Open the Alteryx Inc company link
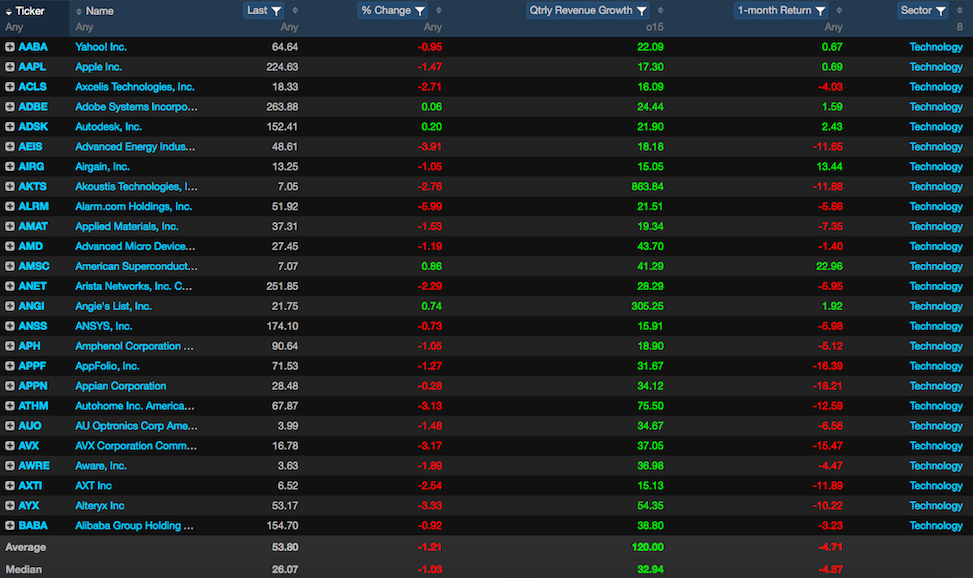The image size is (973, 578). coord(100,505)
